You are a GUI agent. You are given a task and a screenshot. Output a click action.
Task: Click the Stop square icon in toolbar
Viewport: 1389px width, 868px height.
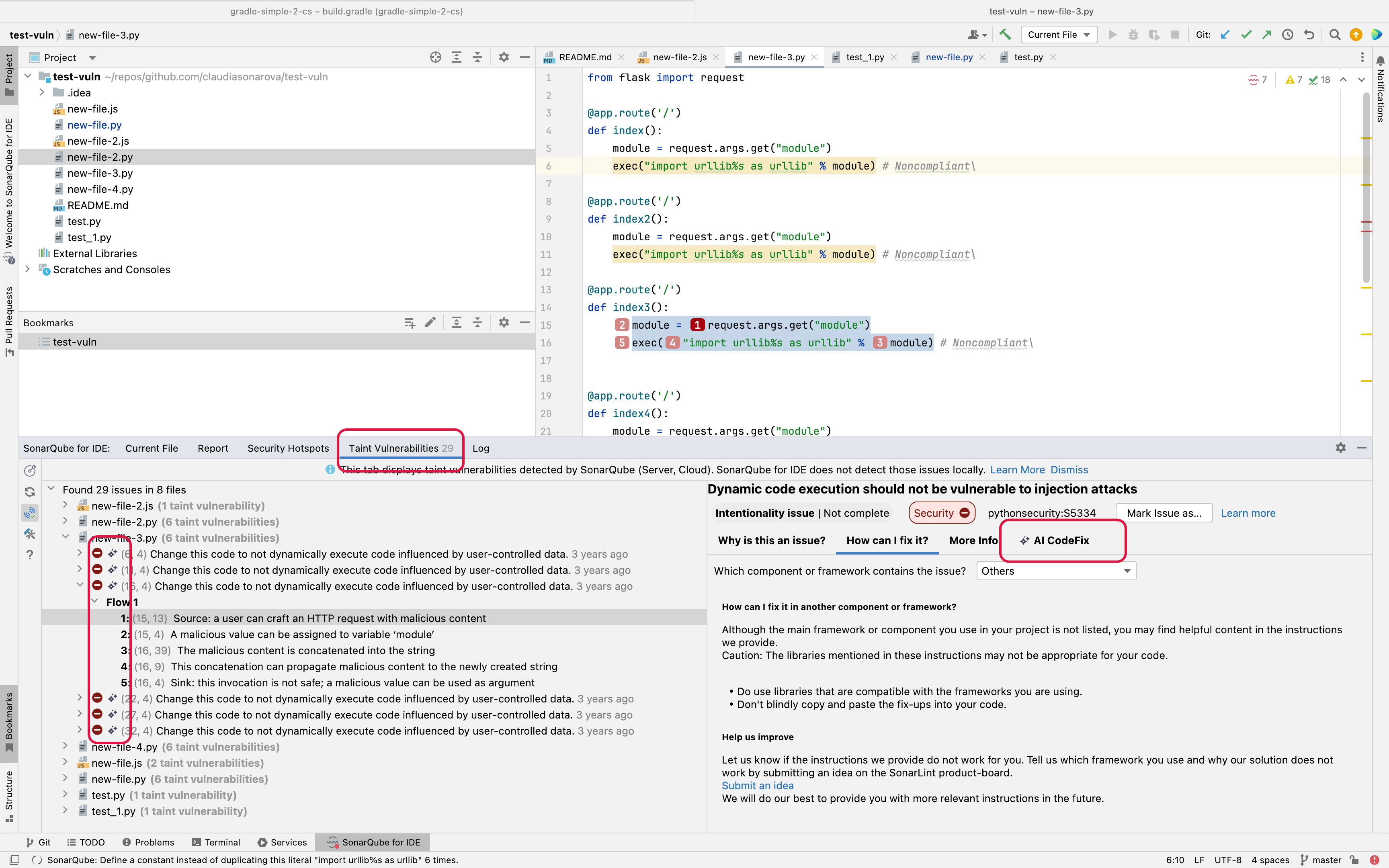pyautogui.click(x=1175, y=35)
